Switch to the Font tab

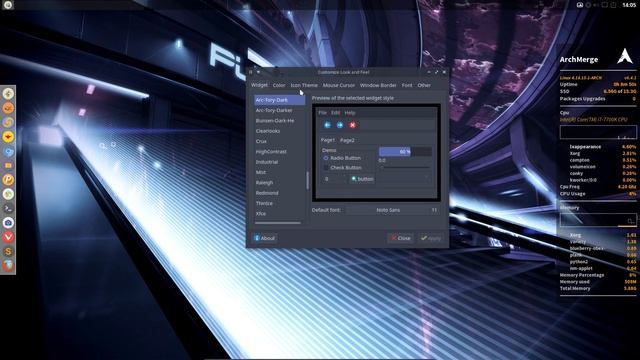point(407,85)
